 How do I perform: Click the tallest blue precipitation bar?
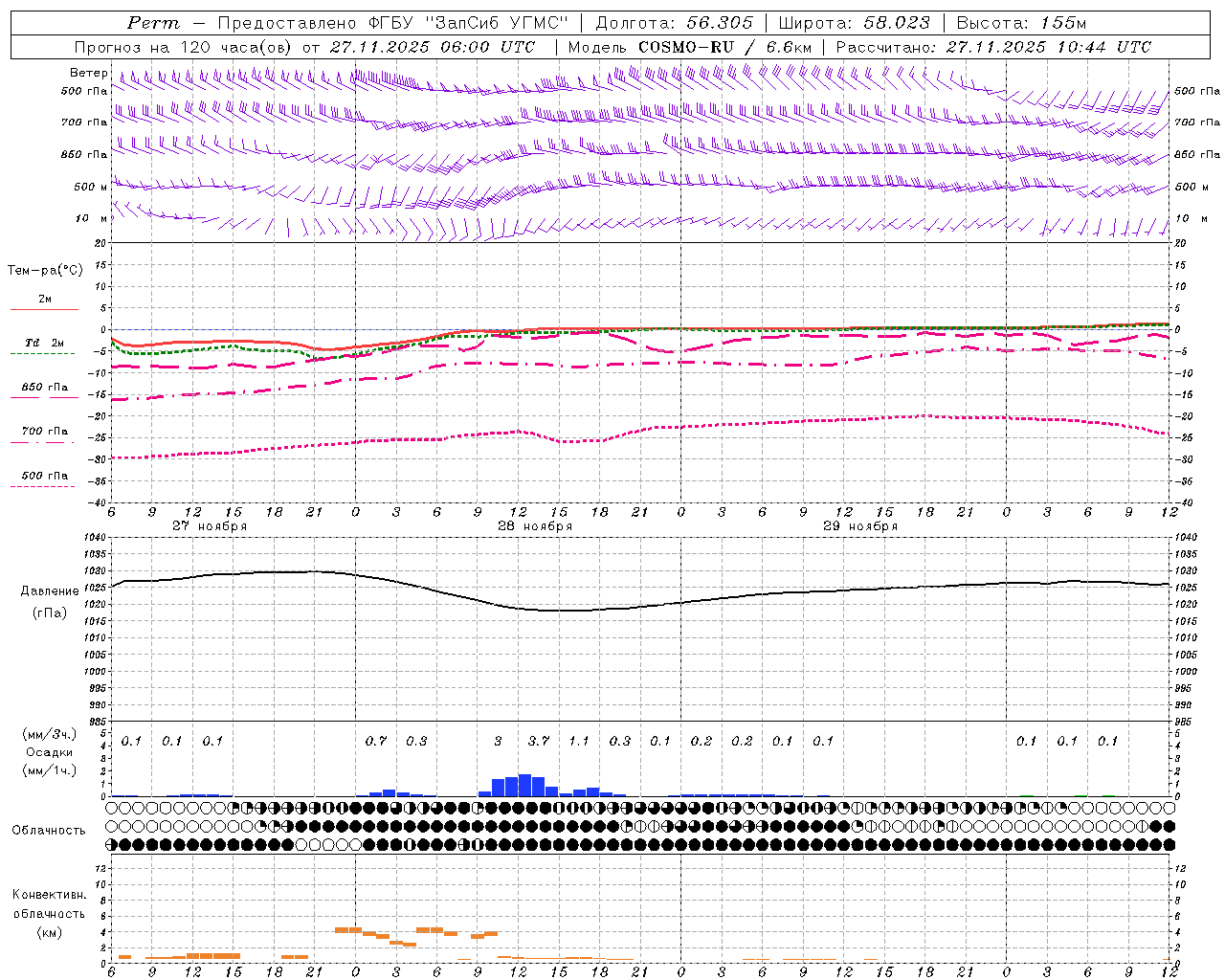[x=524, y=785]
